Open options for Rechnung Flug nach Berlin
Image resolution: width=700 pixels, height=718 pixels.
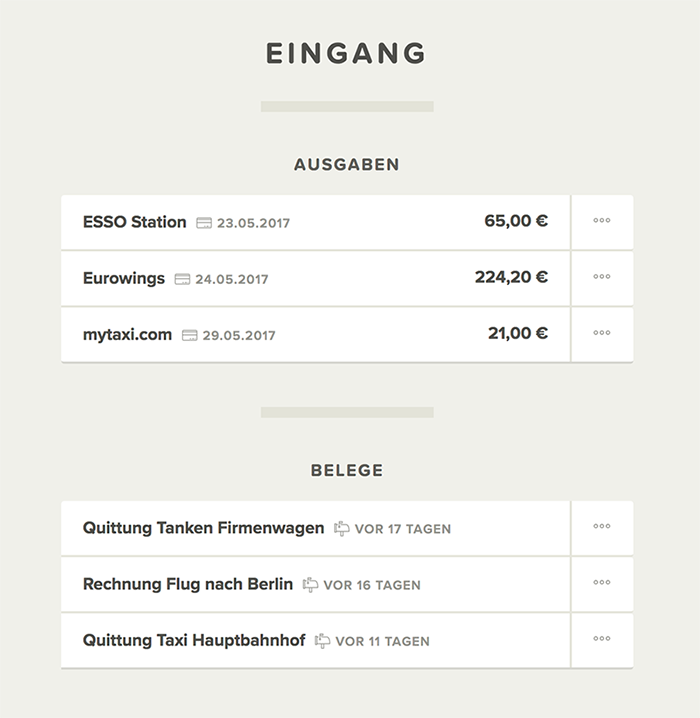602,584
